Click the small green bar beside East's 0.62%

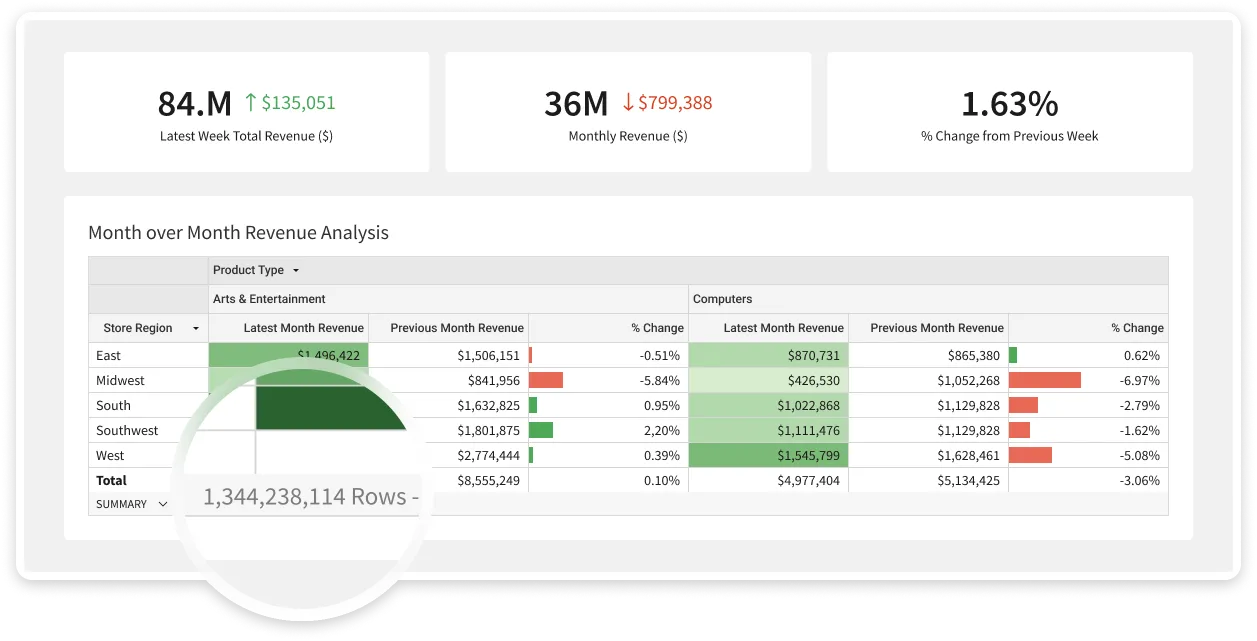click(1015, 355)
